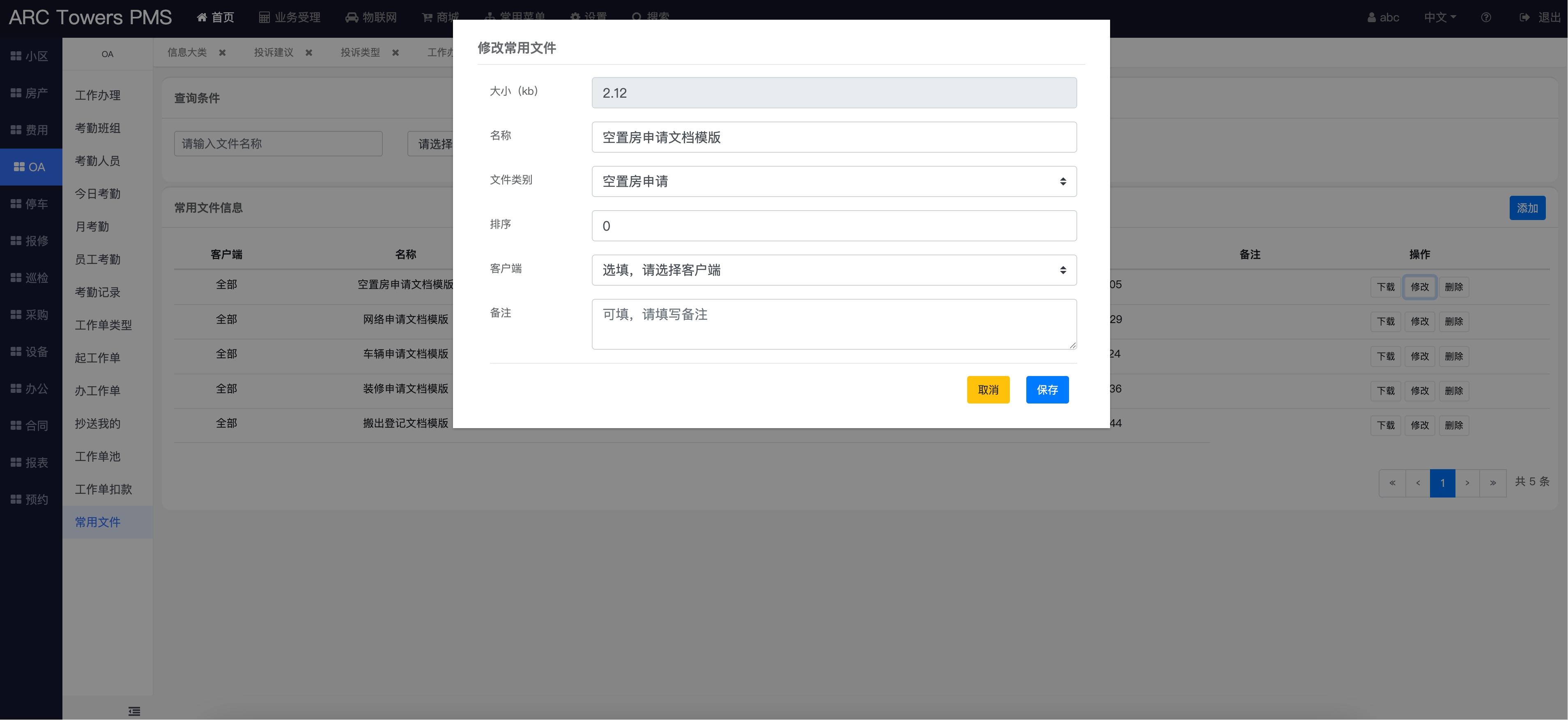Open 工作单池 menu item
This screenshot has height=720, width=1568.
(x=97, y=456)
